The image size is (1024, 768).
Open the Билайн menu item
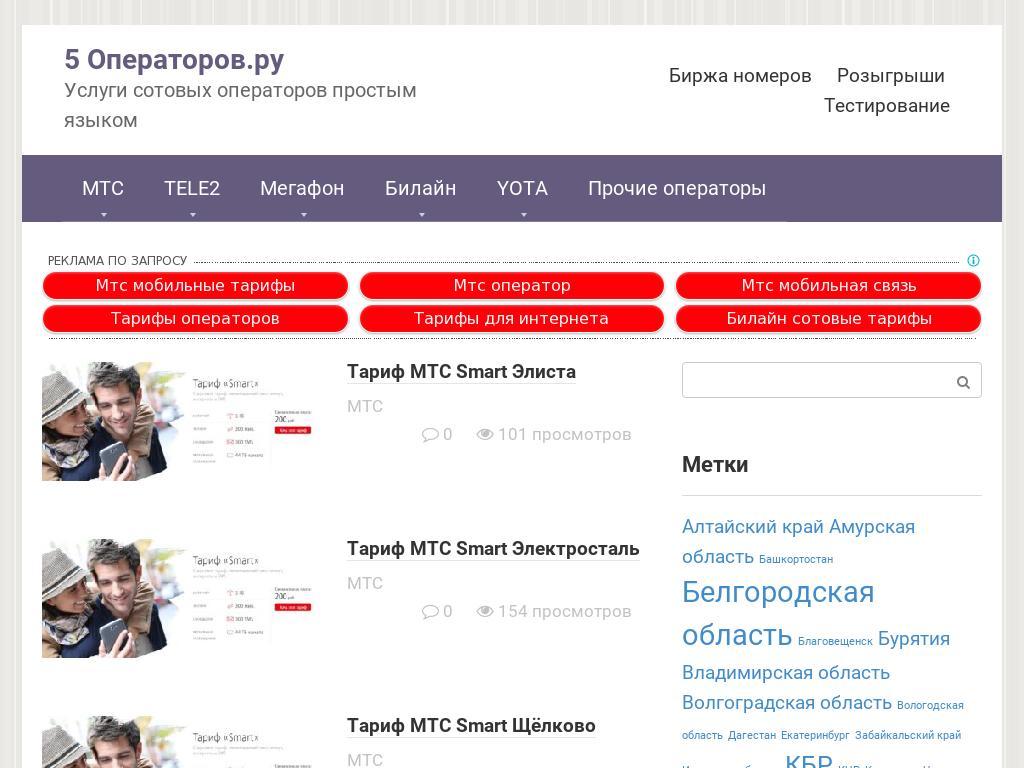pyautogui.click(x=421, y=188)
